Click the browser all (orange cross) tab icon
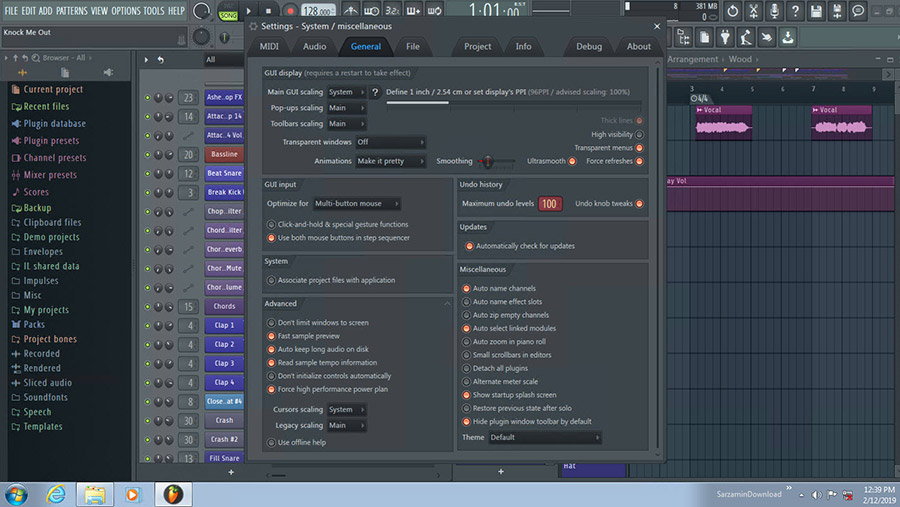This screenshot has width=900, height=507. (22, 72)
